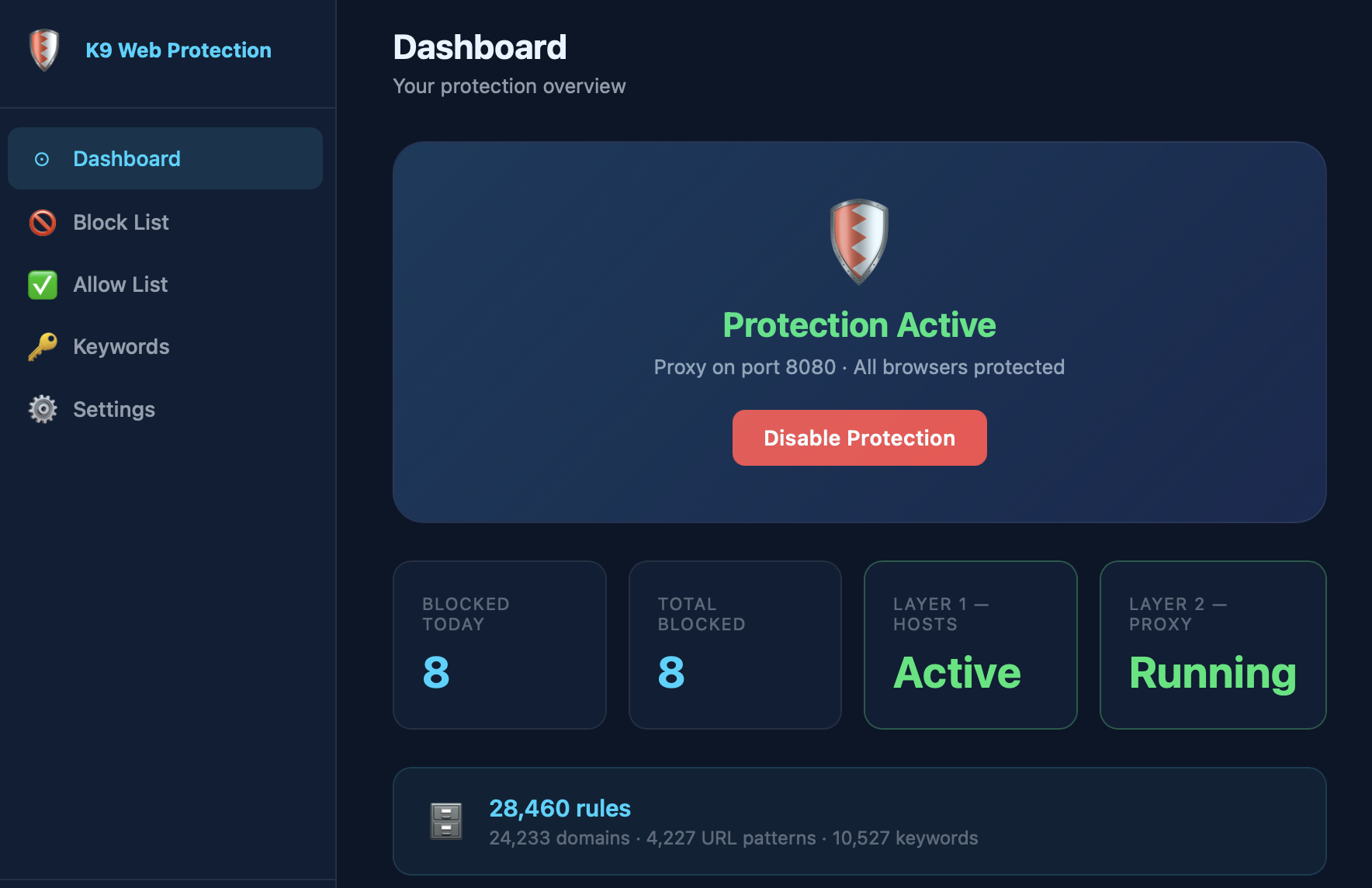Select the Total Blocked stat card

(735, 645)
